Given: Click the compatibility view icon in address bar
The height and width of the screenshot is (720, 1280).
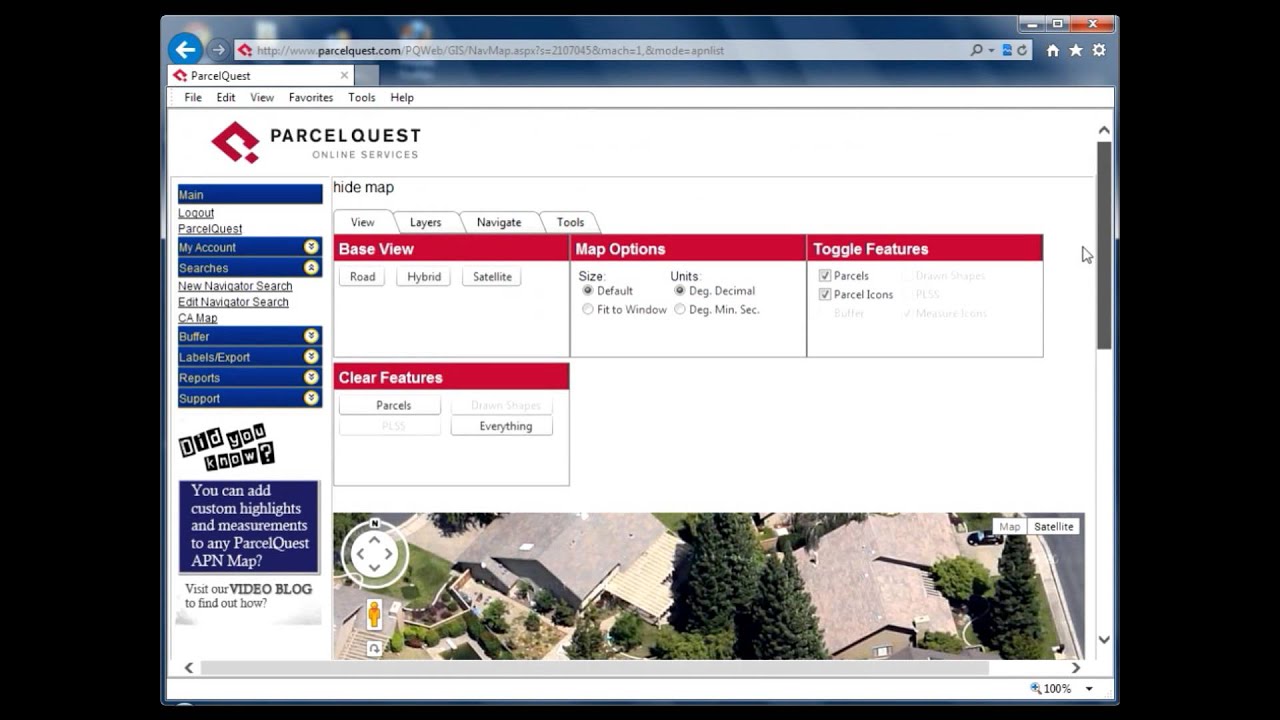Looking at the screenshot, I should [x=1007, y=50].
